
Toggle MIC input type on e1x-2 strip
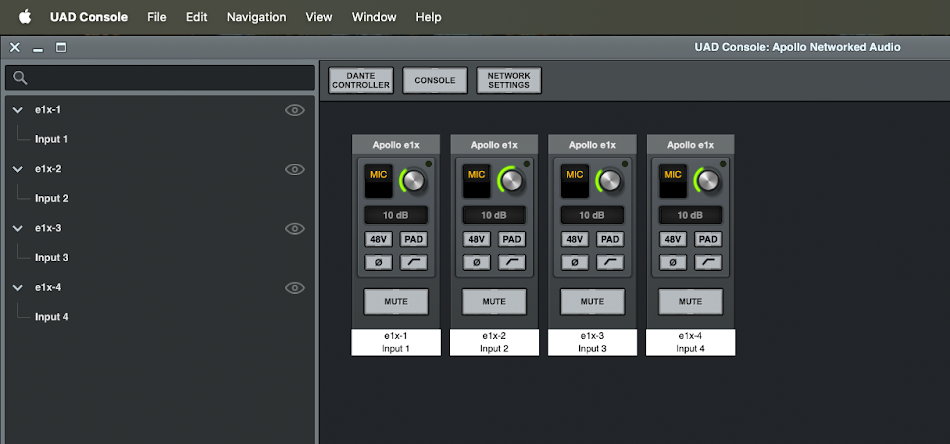(x=477, y=181)
